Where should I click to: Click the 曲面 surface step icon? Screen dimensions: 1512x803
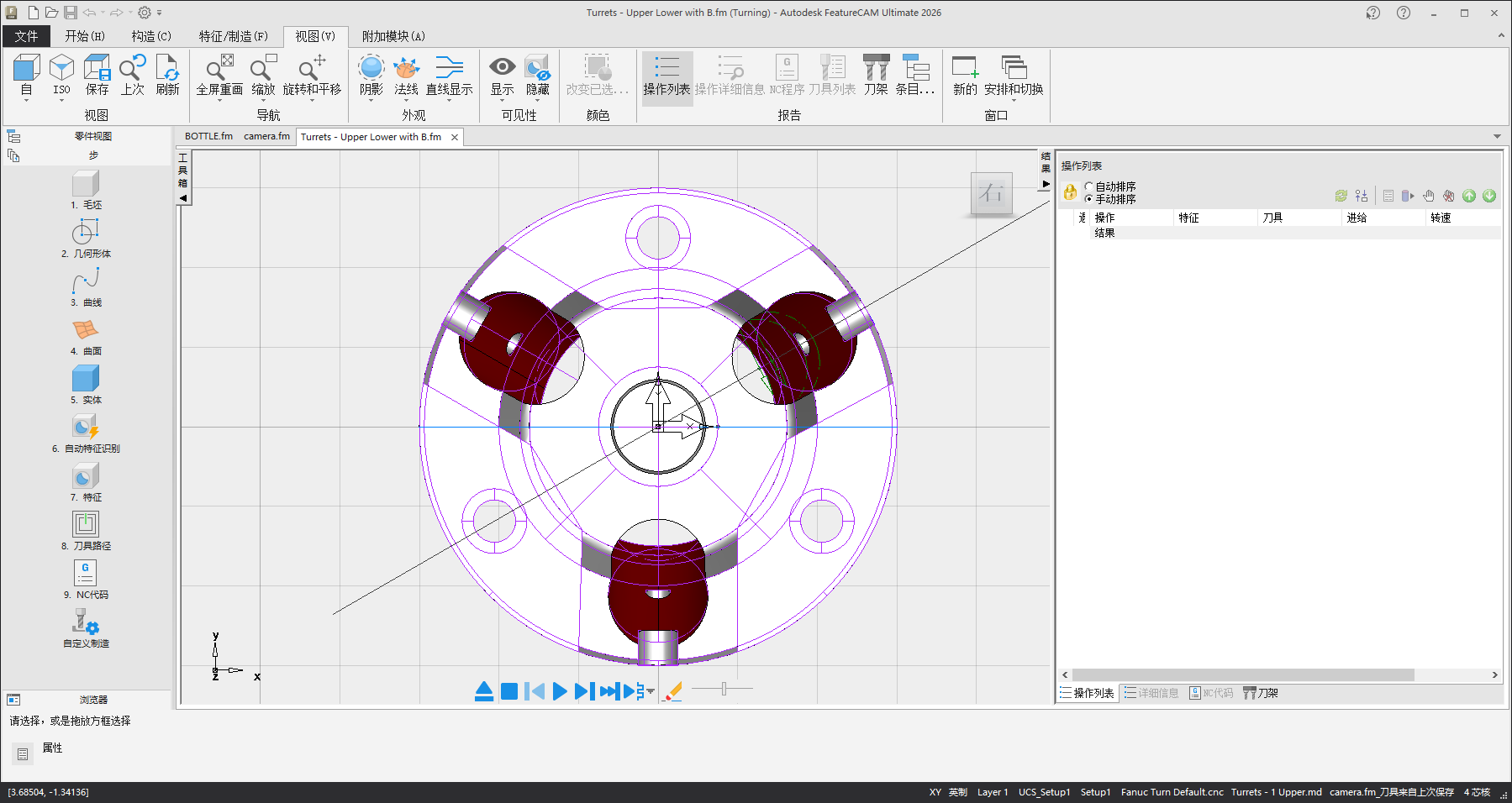[85, 330]
